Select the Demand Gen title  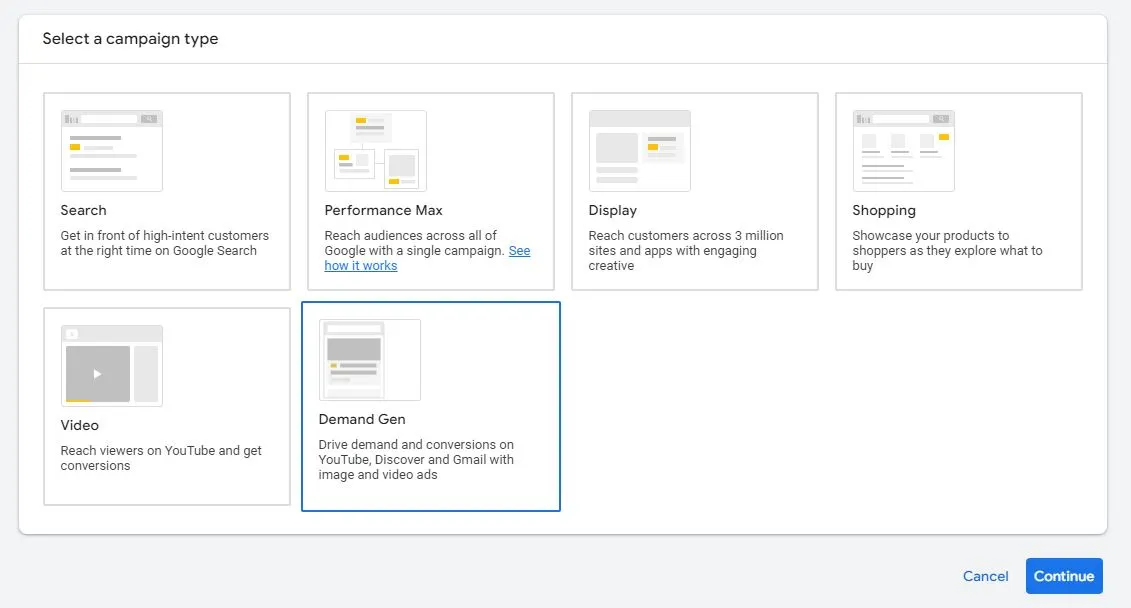coord(362,419)
